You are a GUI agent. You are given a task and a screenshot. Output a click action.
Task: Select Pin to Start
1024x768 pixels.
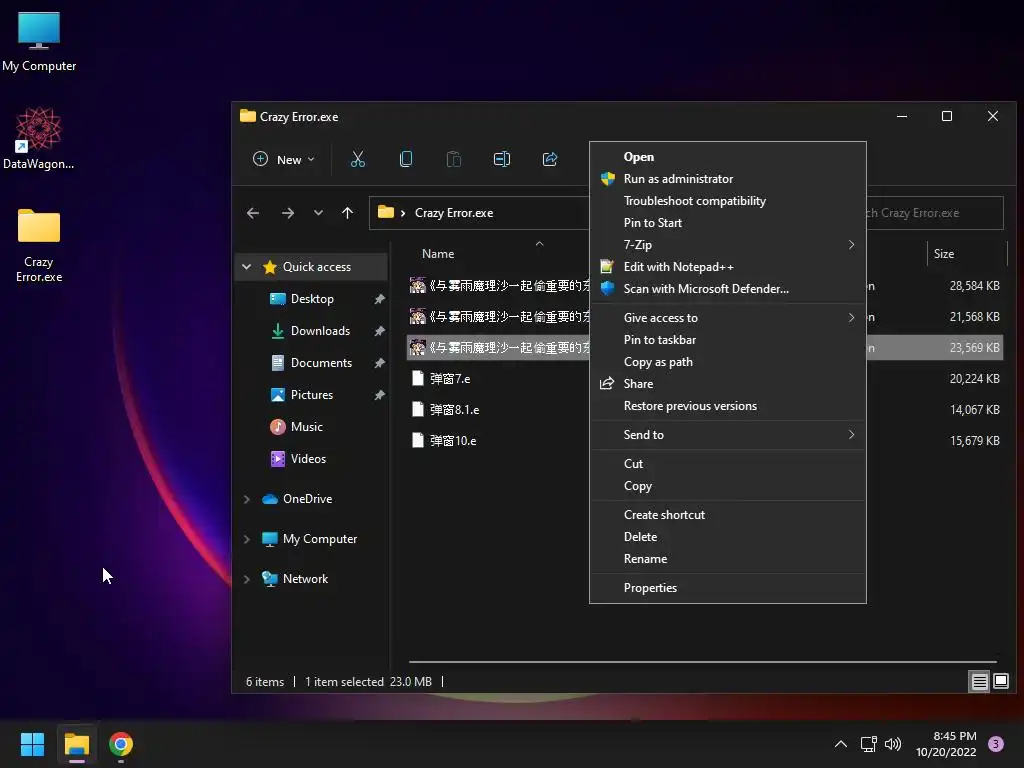[728, 223]
